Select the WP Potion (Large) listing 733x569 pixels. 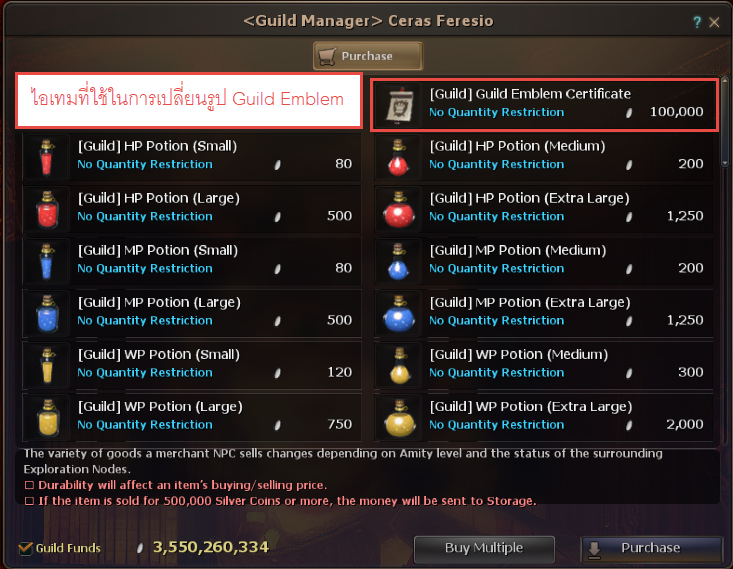click(x=192, y=418)
